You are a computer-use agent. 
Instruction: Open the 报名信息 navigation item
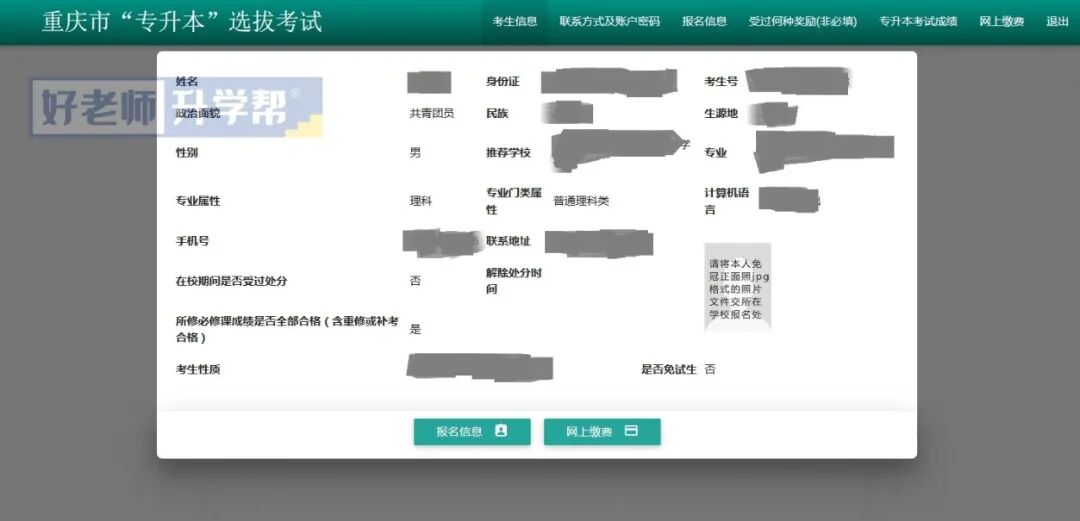coord(704,21)
